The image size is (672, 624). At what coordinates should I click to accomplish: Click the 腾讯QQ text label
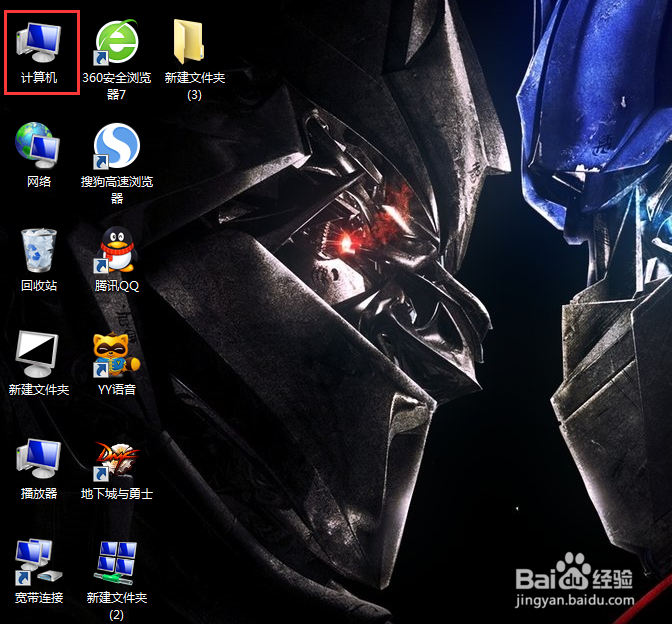(117, 285)
